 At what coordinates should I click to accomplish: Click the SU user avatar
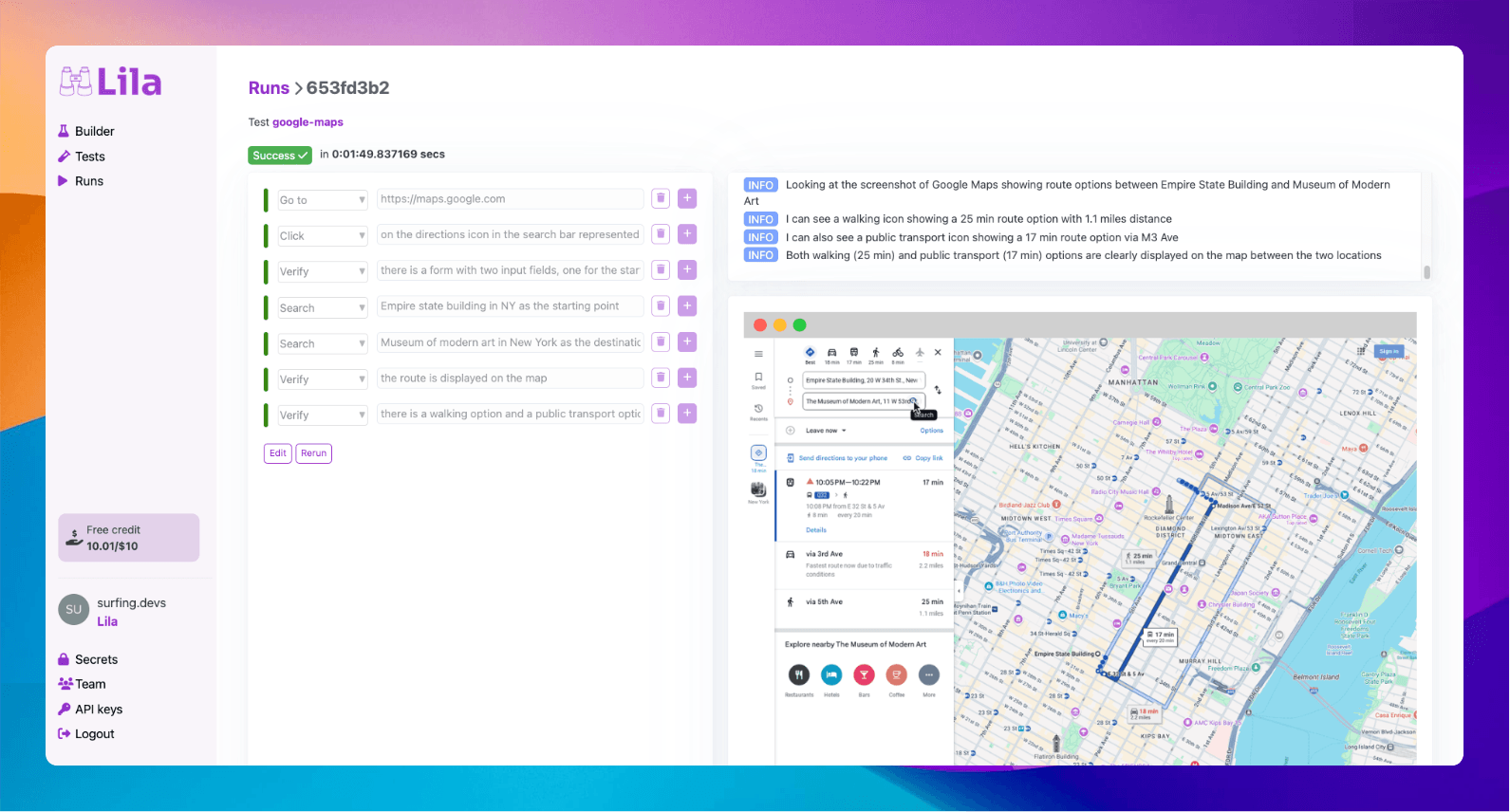[x=74, y=610]
